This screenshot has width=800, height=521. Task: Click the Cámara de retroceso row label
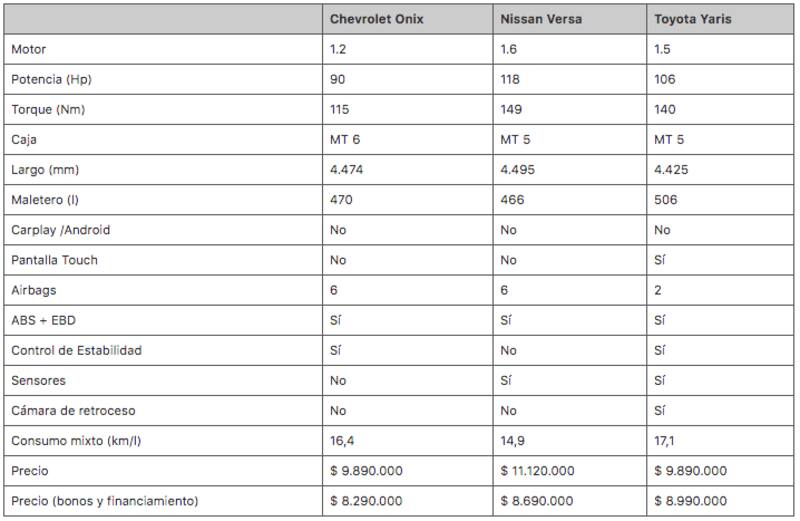point(72,410)
